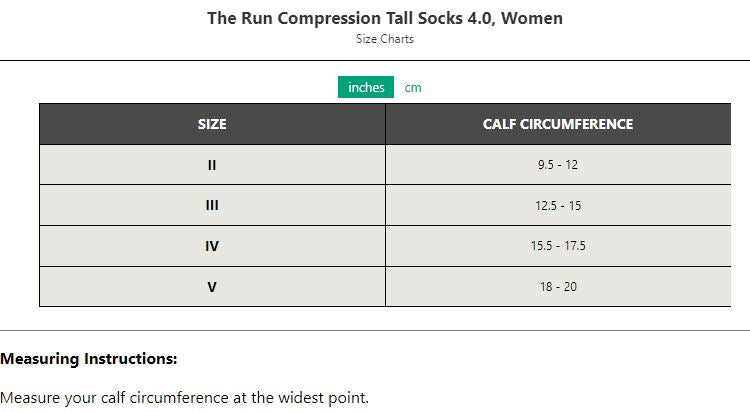Click the 9.5 - 12 measurement cell

pos(557,165)
